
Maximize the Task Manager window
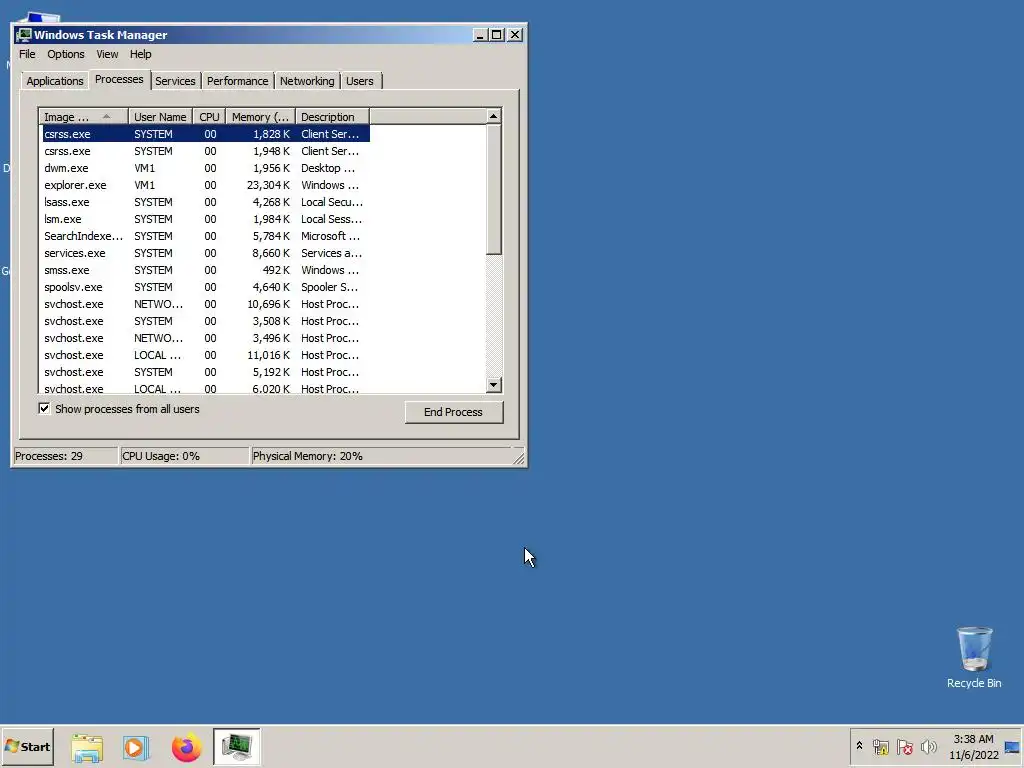497,35
